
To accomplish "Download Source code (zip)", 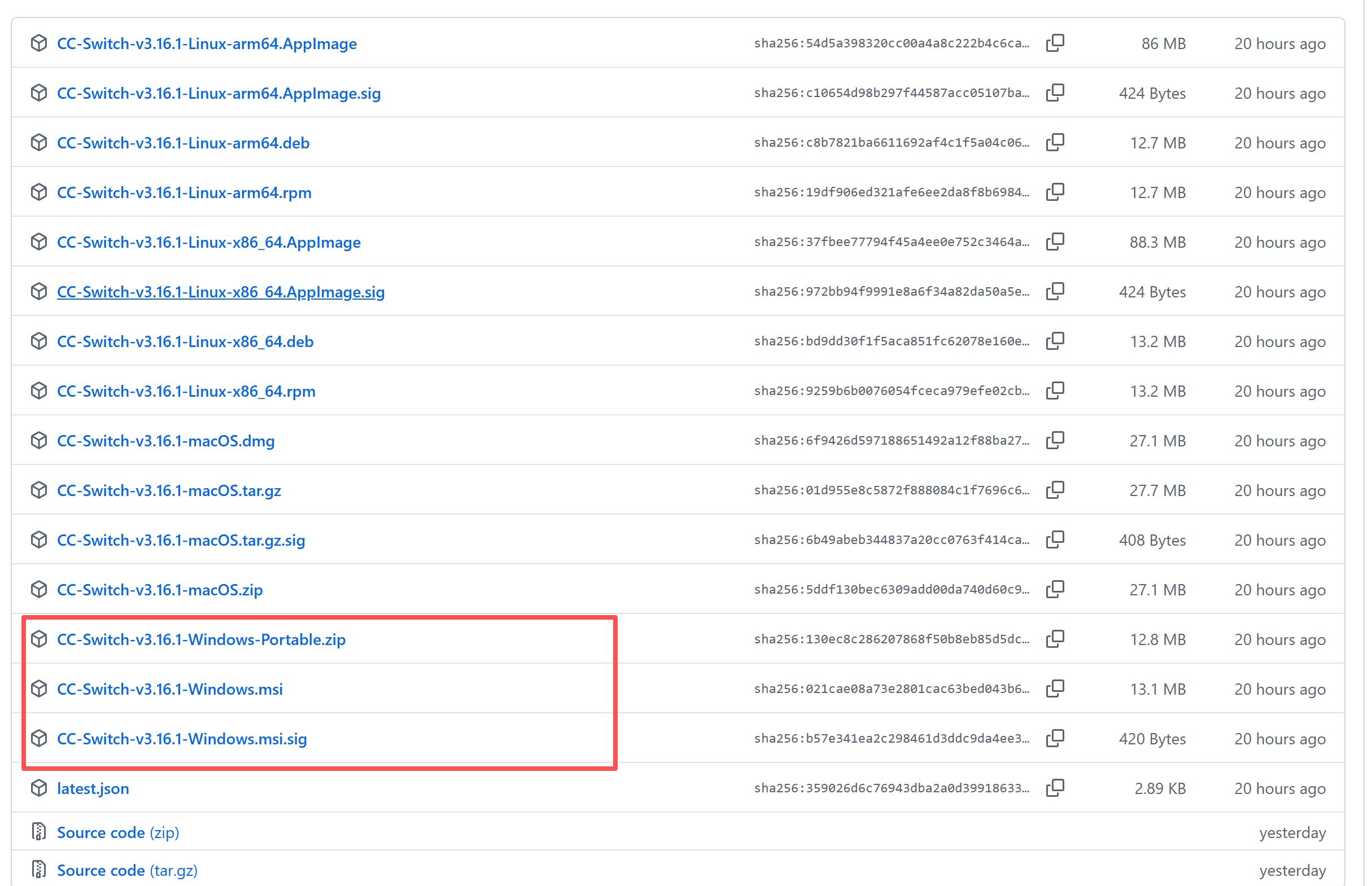I will pyautogui.click(x=118, y=832).
